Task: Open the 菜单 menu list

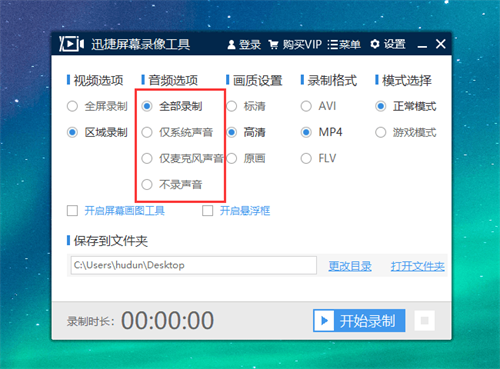Action: pos(344,44)
